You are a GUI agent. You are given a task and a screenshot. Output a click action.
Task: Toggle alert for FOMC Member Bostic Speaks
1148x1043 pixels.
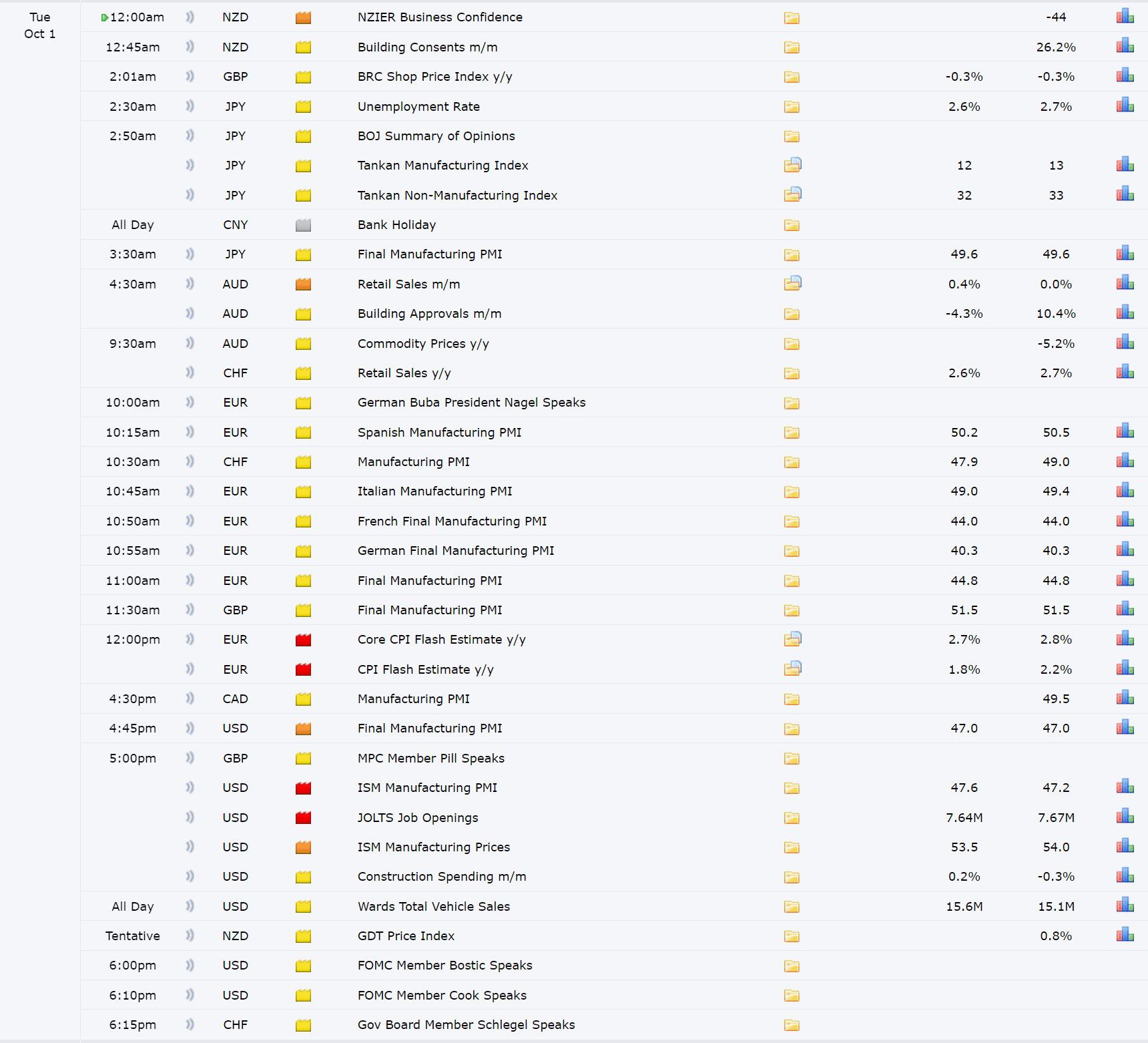pos(190,965)
